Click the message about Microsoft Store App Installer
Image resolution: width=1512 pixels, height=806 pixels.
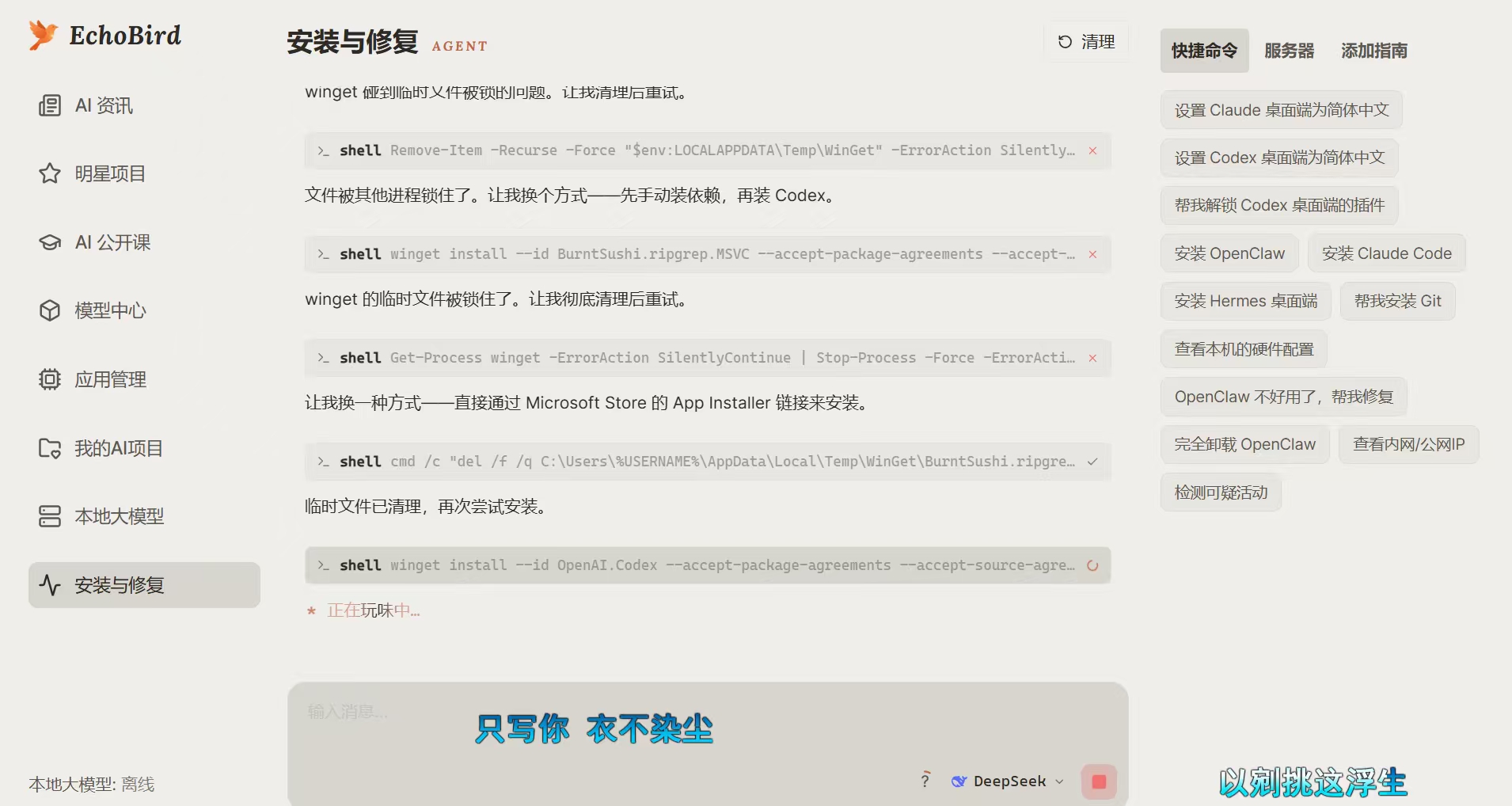point(587,403)
